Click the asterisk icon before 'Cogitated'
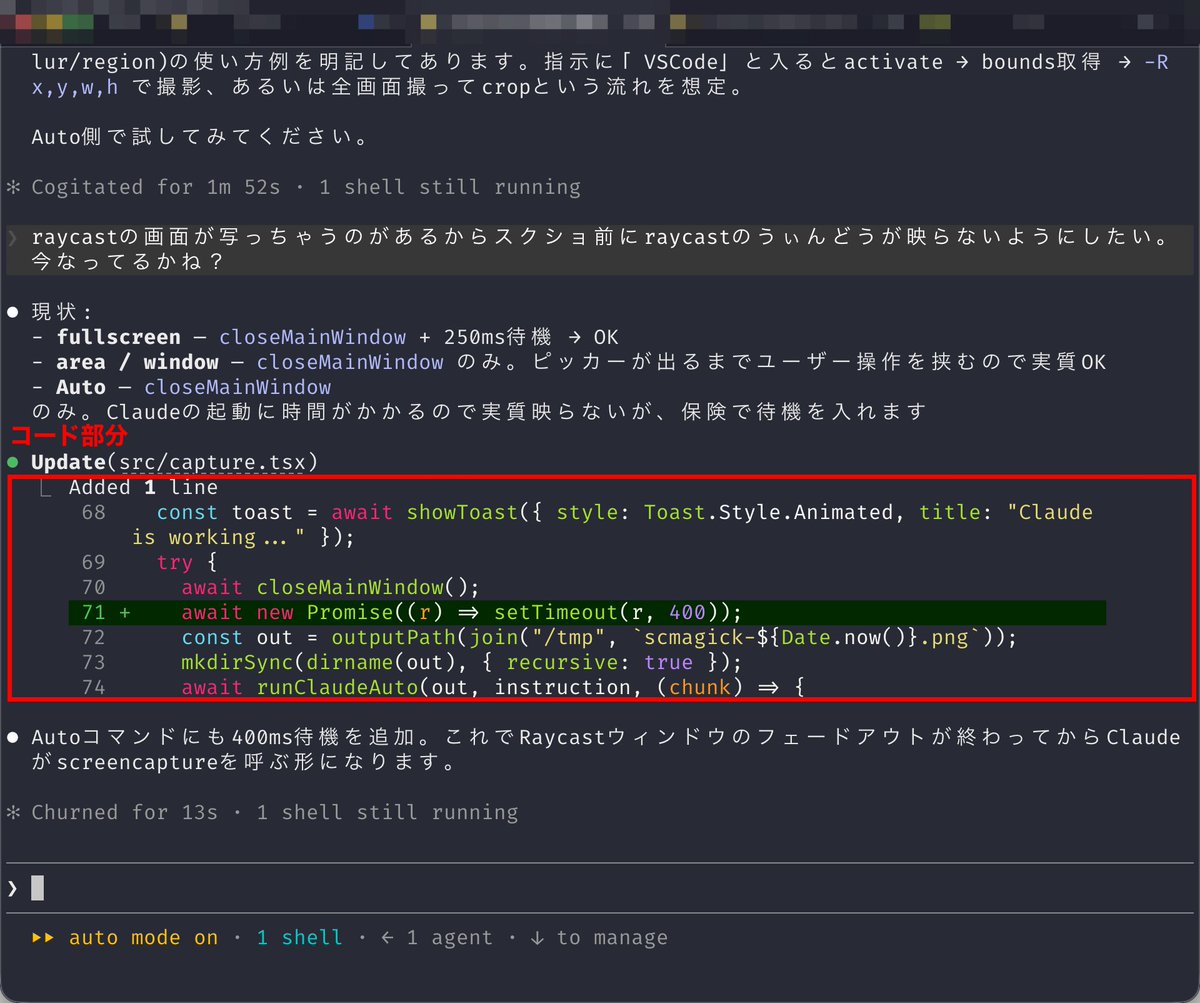This screenshot has width=1200, height=1003. click(x=13, y=187)
